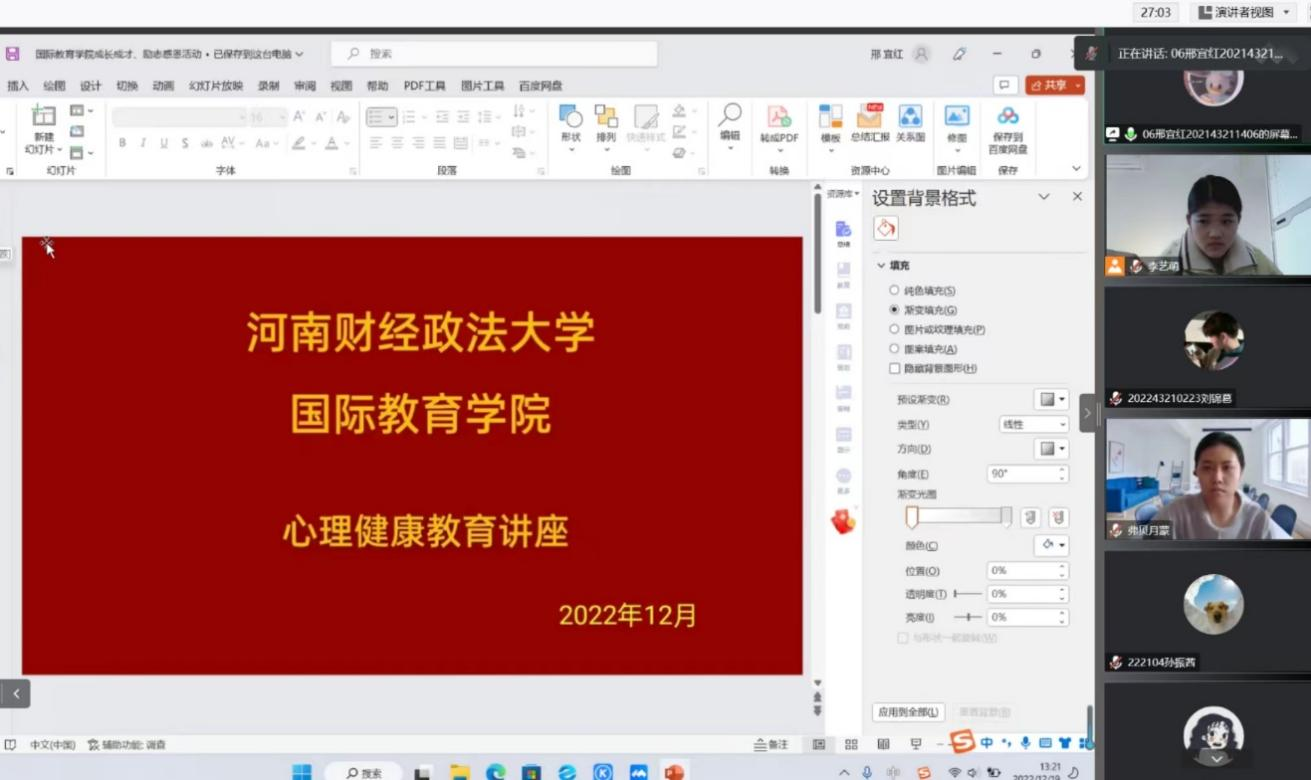Check the 隐藏背景图形 checkbox
Image resolution: width=1311 pixels, height=780 pixels.
[894, 368]
